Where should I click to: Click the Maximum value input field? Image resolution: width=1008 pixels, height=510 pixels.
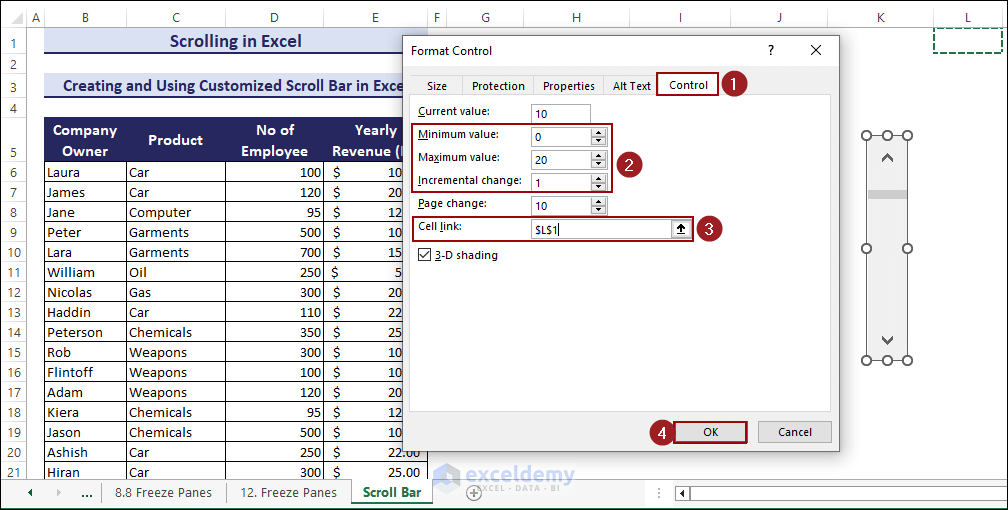point(561,159)
